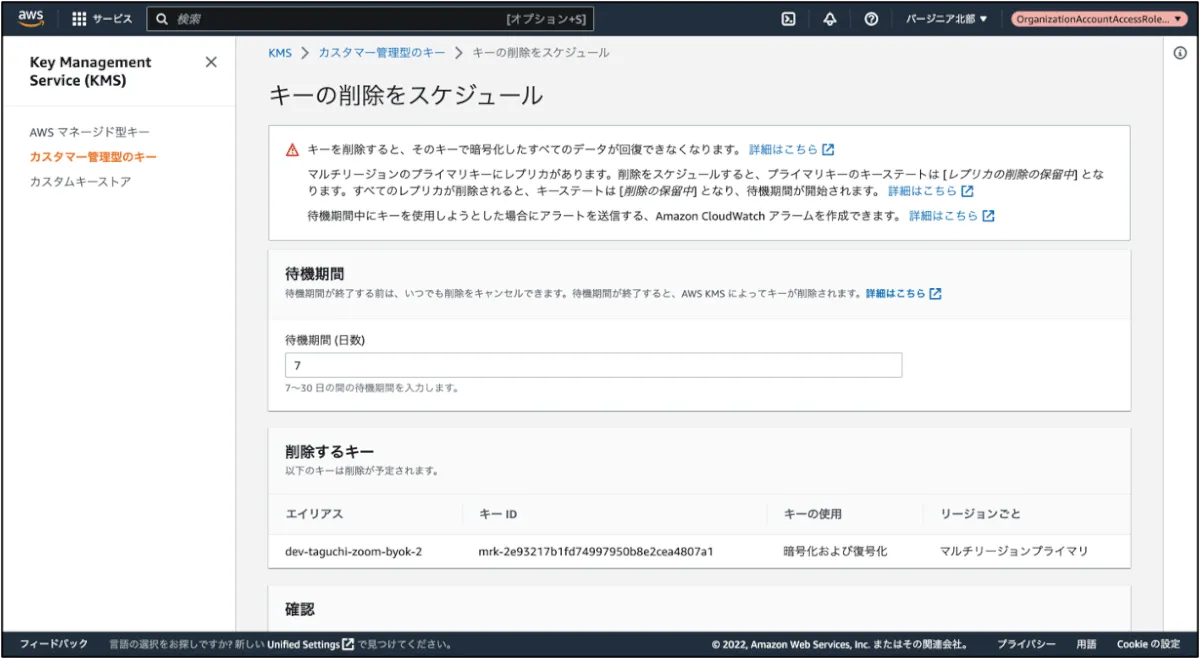Open the services grid menu icon
This screenshot has width=1200, height=658.
click(x=80, y=19)
